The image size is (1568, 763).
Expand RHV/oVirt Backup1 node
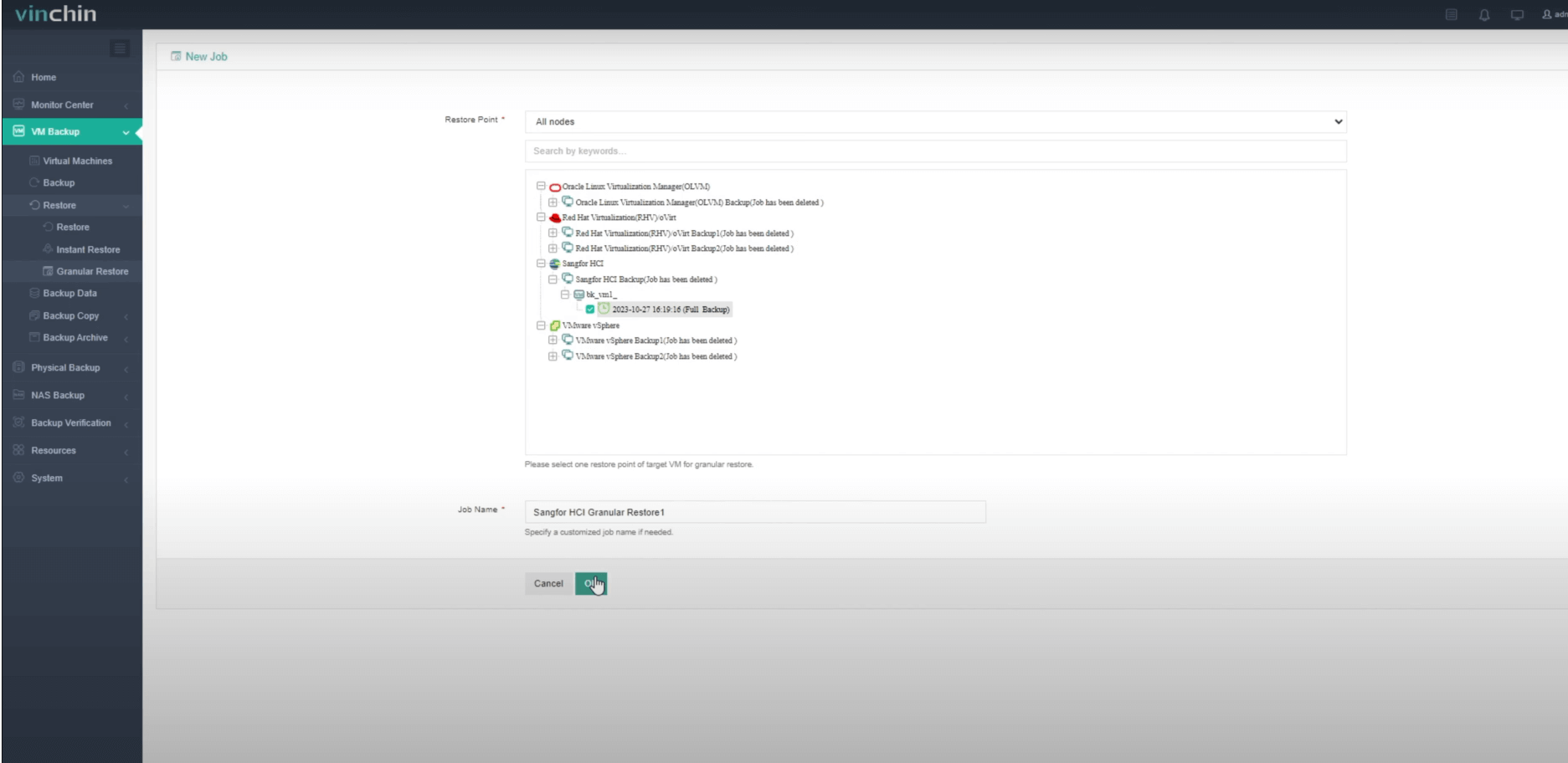click(553, 233)
